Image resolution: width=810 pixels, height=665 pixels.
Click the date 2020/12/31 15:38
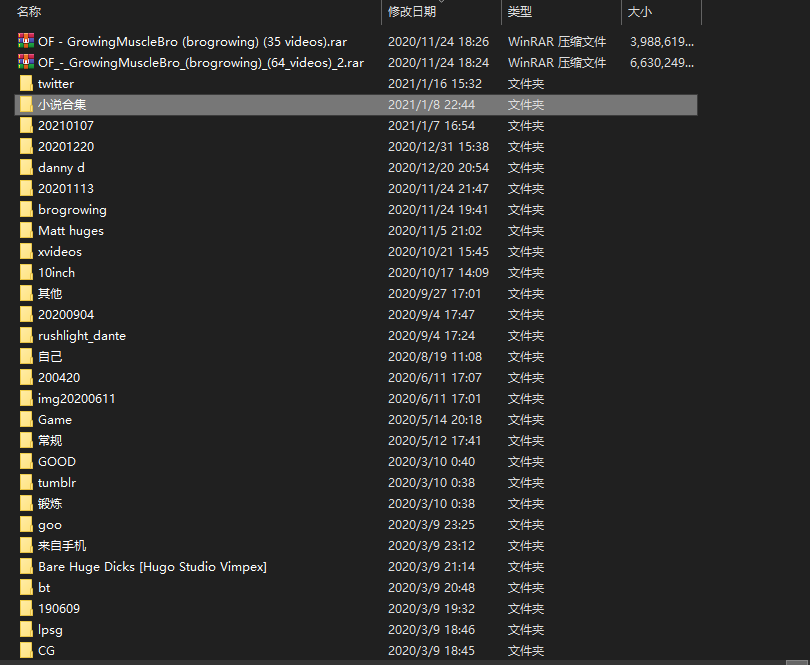tap(438, 147)
